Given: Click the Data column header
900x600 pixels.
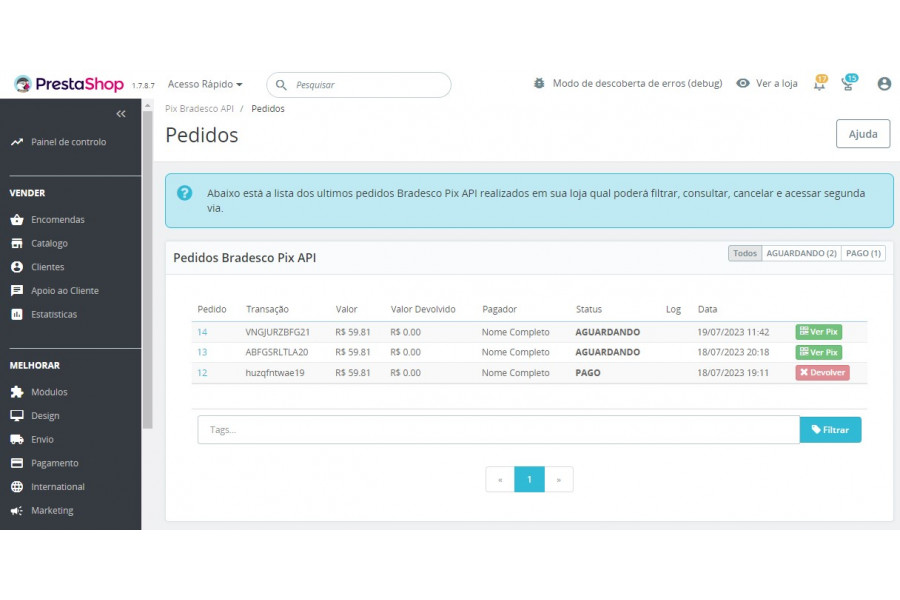Looking at the screenshot, I should (x=707, y=309).
